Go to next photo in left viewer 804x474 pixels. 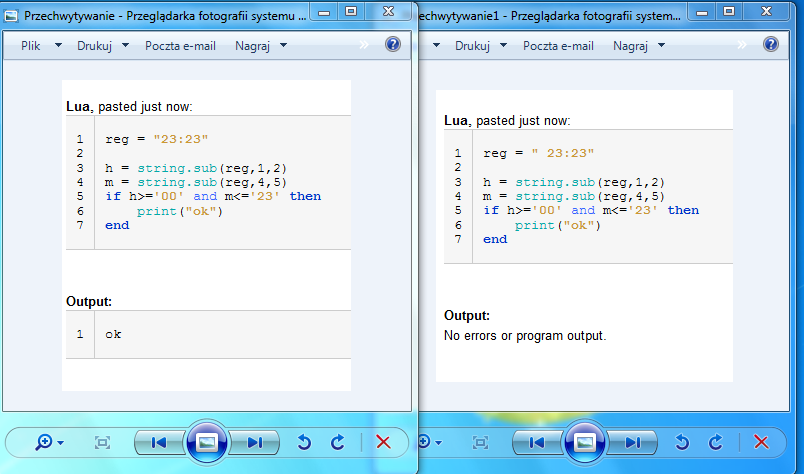[x=255, y=442]
